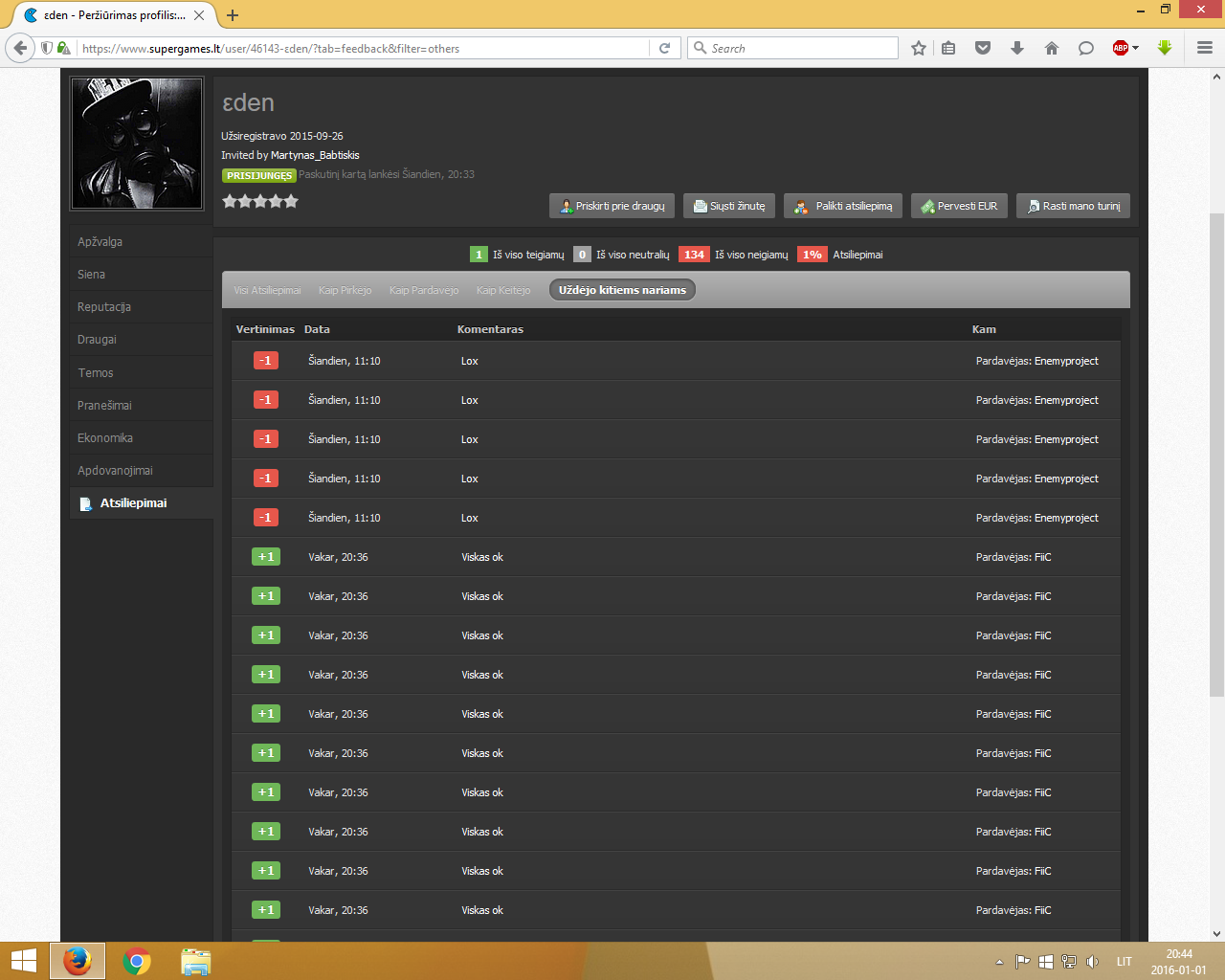
Task: Open bookmarks list icon
Action: coord(948,48)
